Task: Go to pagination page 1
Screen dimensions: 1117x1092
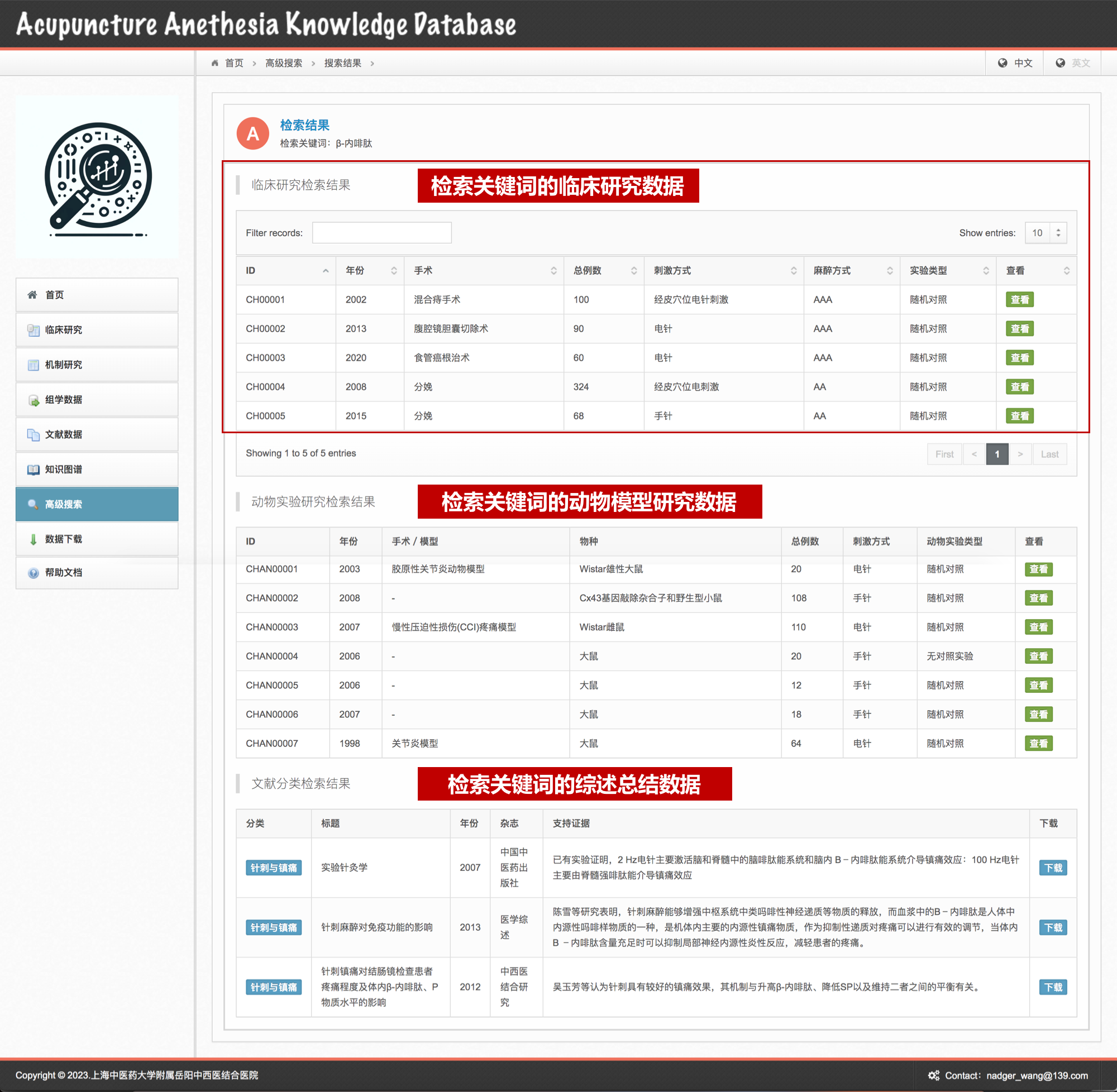Action: coord(996,454)
